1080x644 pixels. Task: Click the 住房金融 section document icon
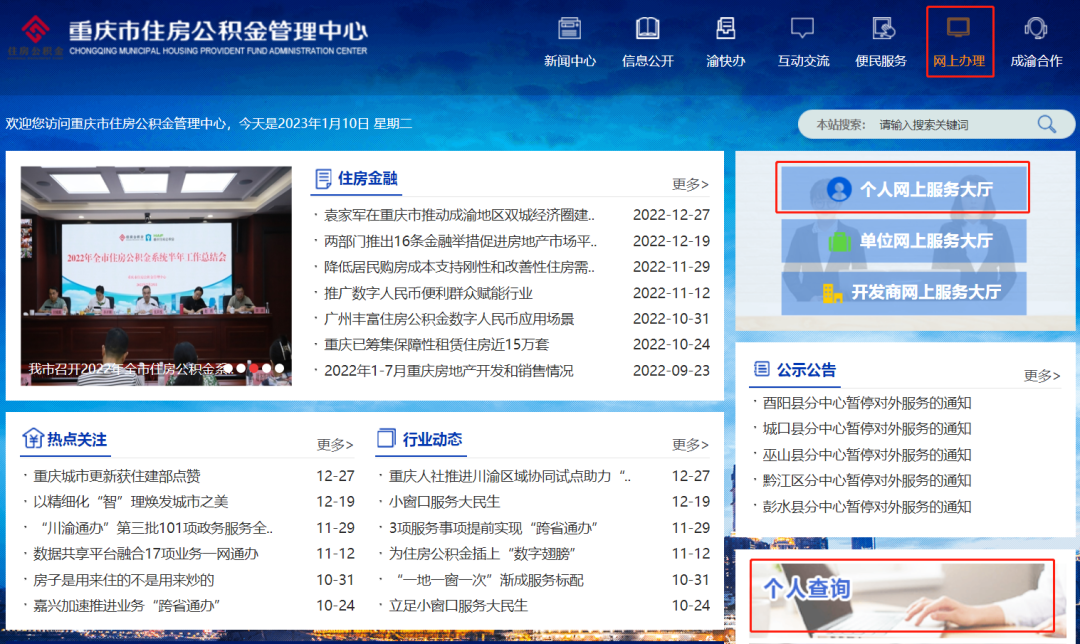[322, 178]
